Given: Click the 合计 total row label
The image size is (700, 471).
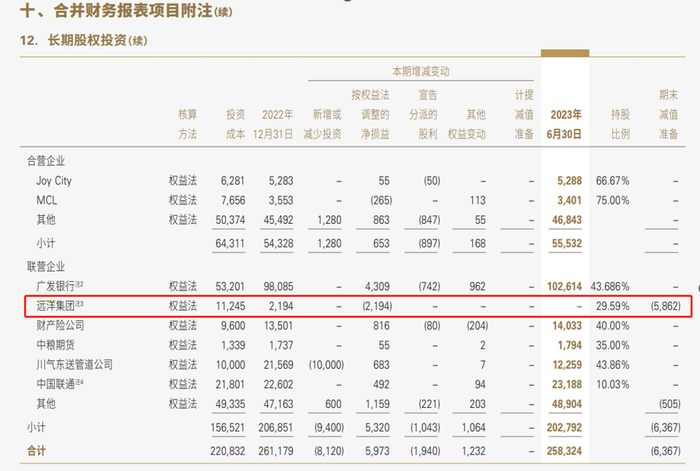Looking at the screenshot, I should (36, 451).
